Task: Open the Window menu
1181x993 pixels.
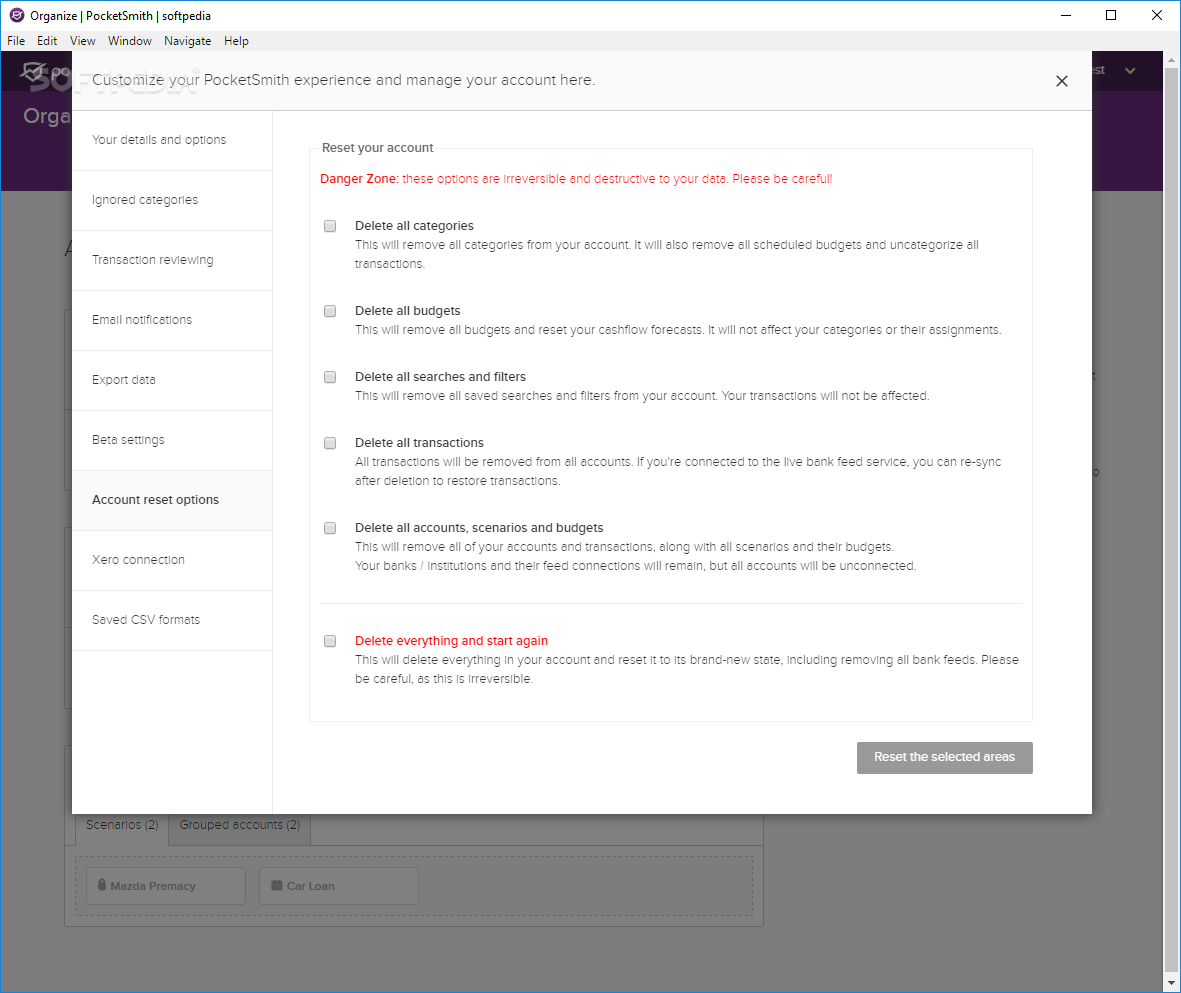Action: coord(130,41)
